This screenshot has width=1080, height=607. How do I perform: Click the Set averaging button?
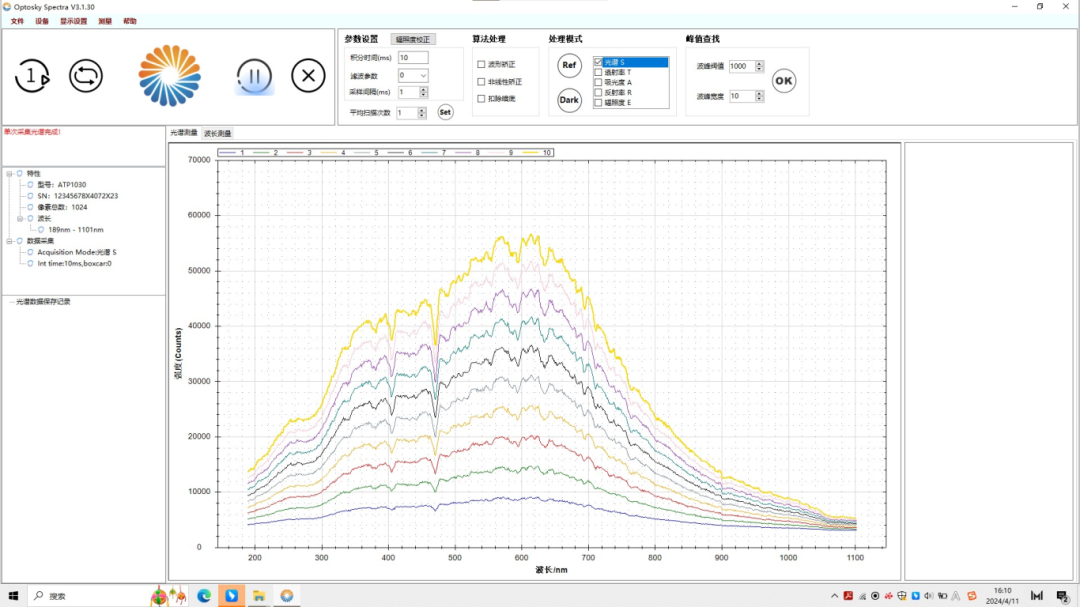point(445,112)
